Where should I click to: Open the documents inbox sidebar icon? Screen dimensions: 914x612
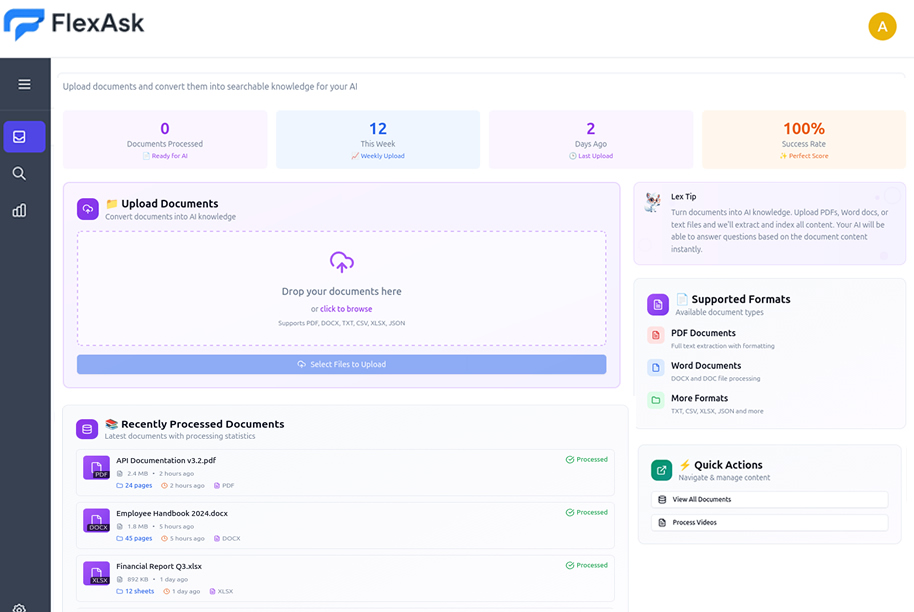[24, 136]
